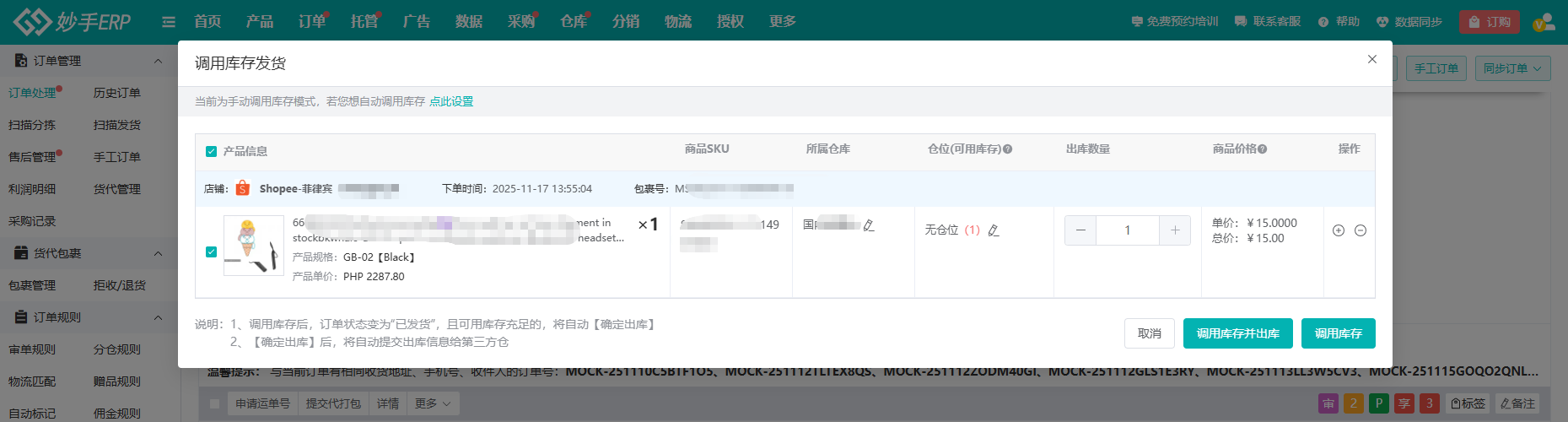Open the 采购 top menu
The height and width of the screenshot is (422, 1568).
coord(521,22)
